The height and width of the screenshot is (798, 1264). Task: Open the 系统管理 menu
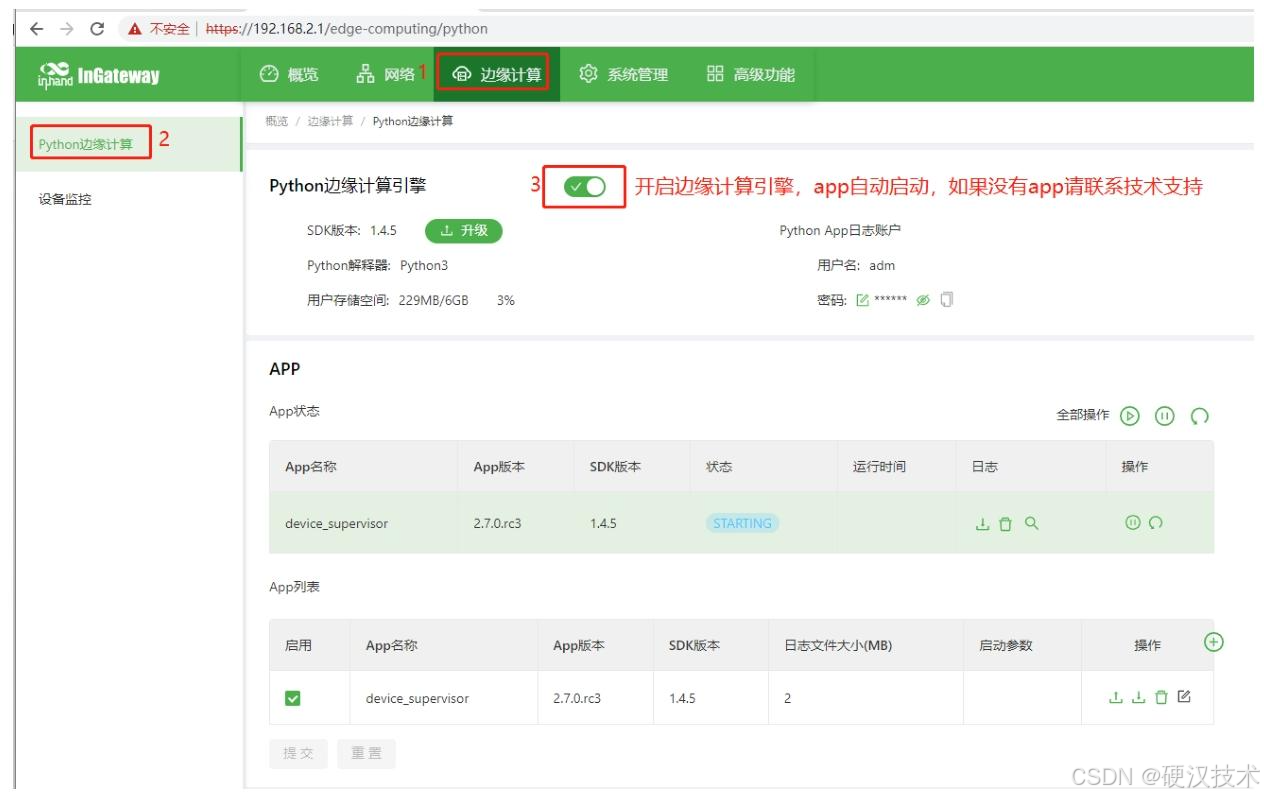[x=624, y=74]
